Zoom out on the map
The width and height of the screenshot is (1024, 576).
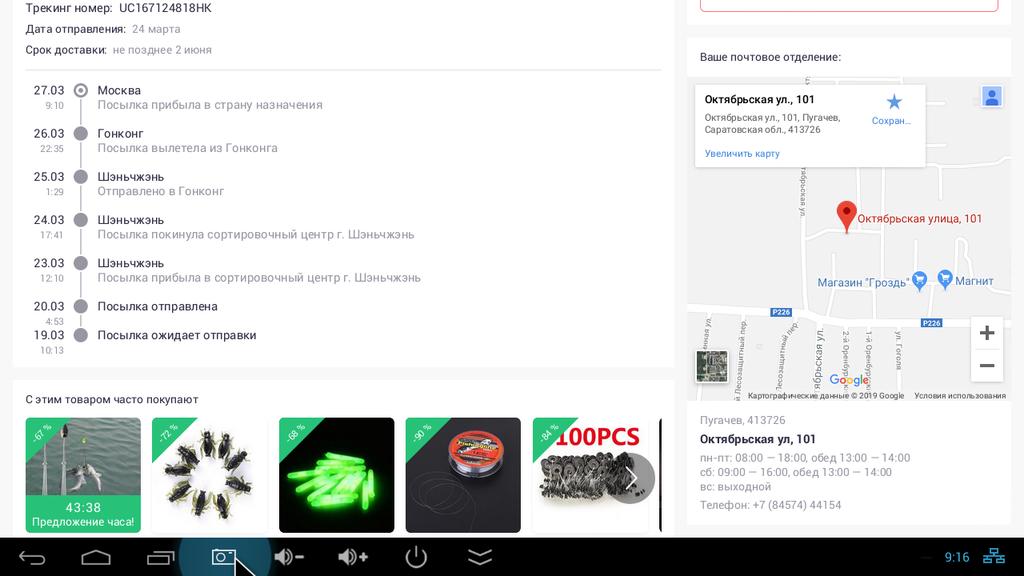pos(986,366)
